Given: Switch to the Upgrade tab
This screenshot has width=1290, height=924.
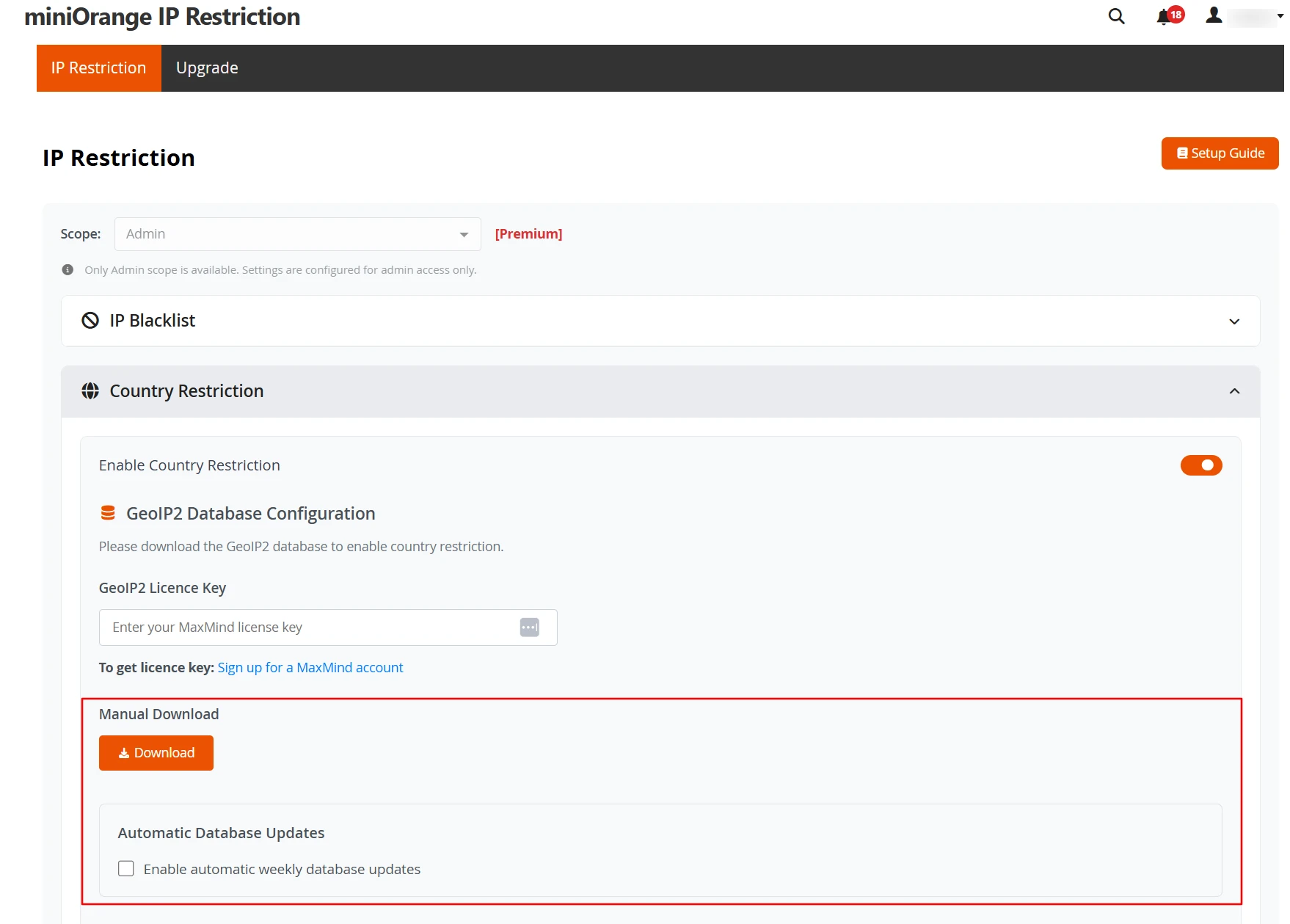Looking at the screenshot, I should [207, 68].
